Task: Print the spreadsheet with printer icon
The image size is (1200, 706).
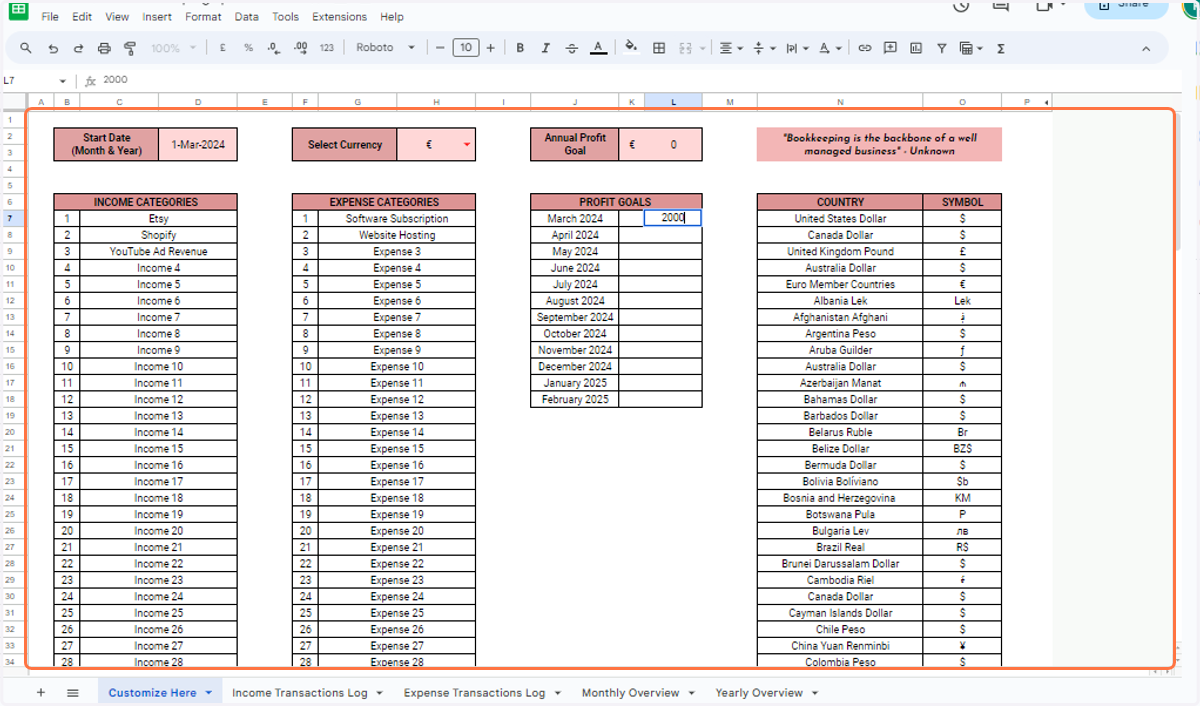Action: pos(104,48)
